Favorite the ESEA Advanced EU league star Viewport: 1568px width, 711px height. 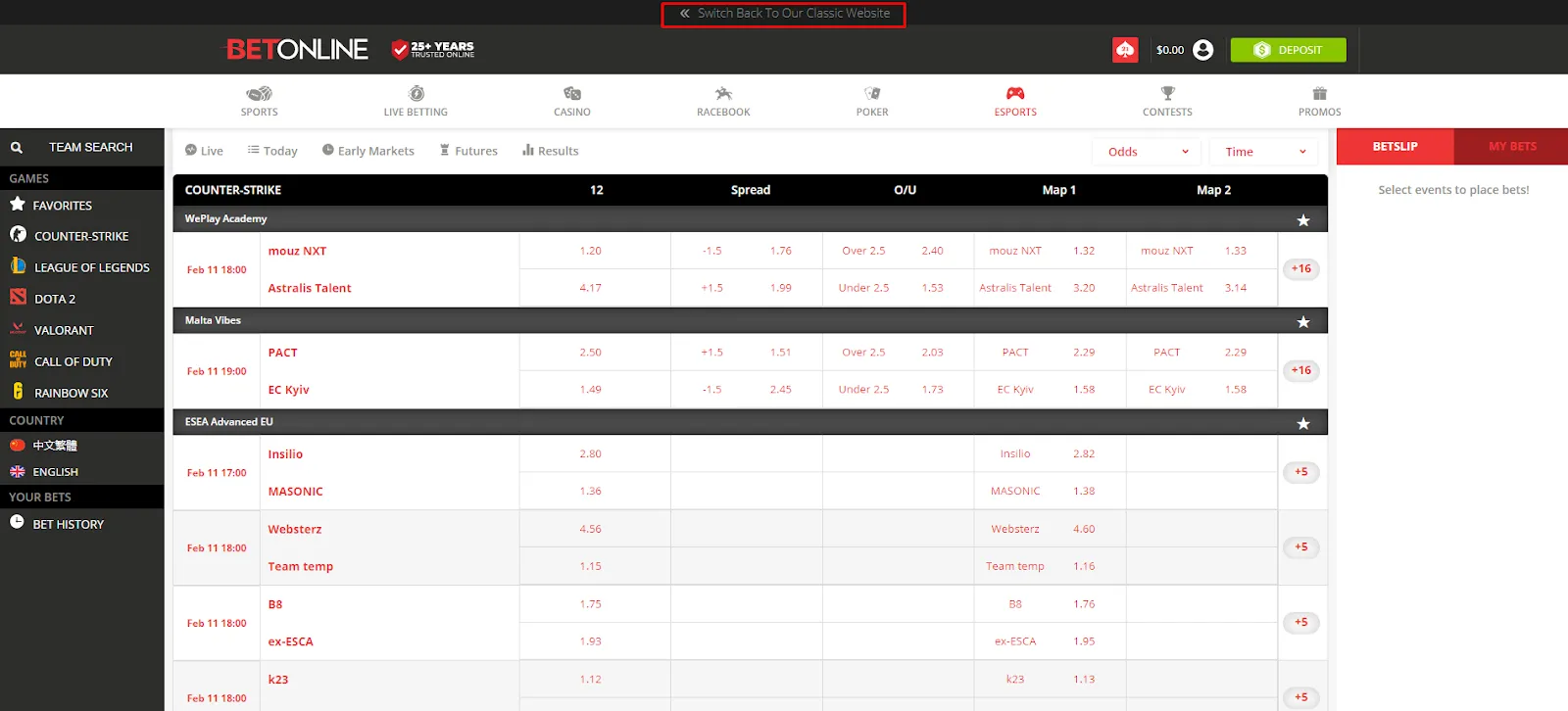[1303, 424]
